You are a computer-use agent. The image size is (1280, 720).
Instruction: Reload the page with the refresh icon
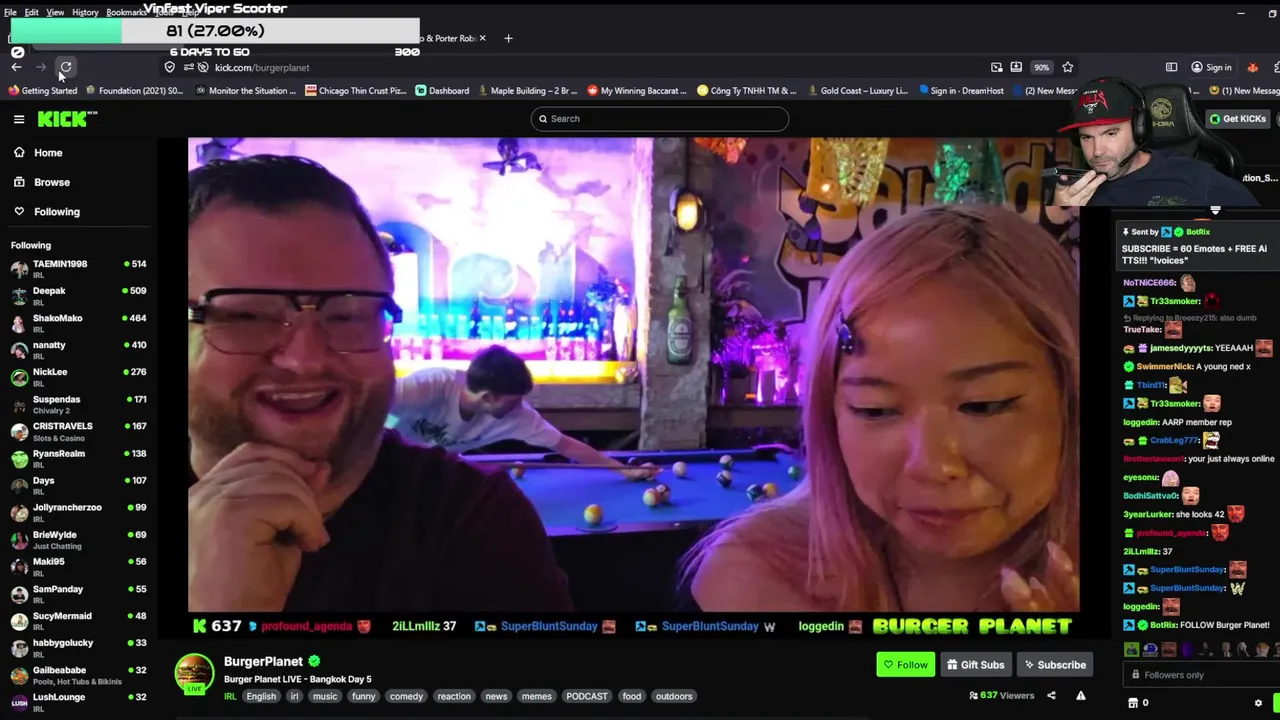66,67
